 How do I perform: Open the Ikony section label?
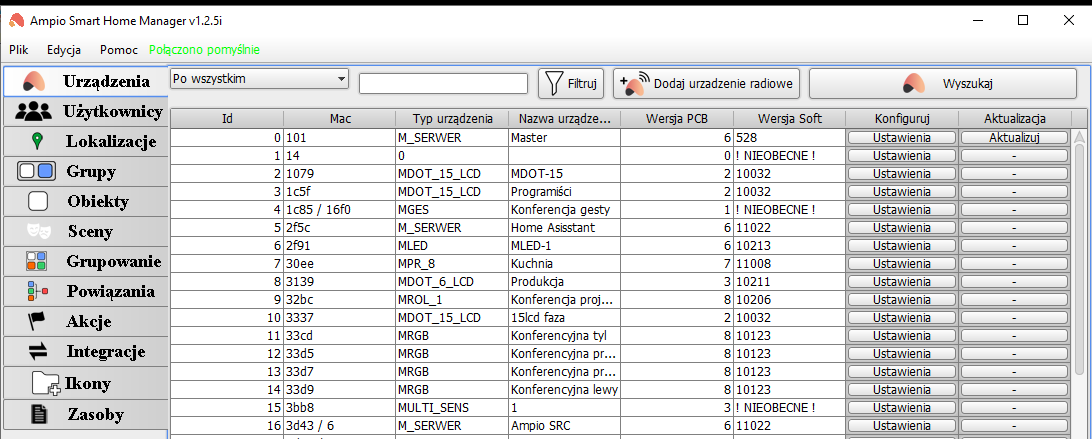pos(88,383)
